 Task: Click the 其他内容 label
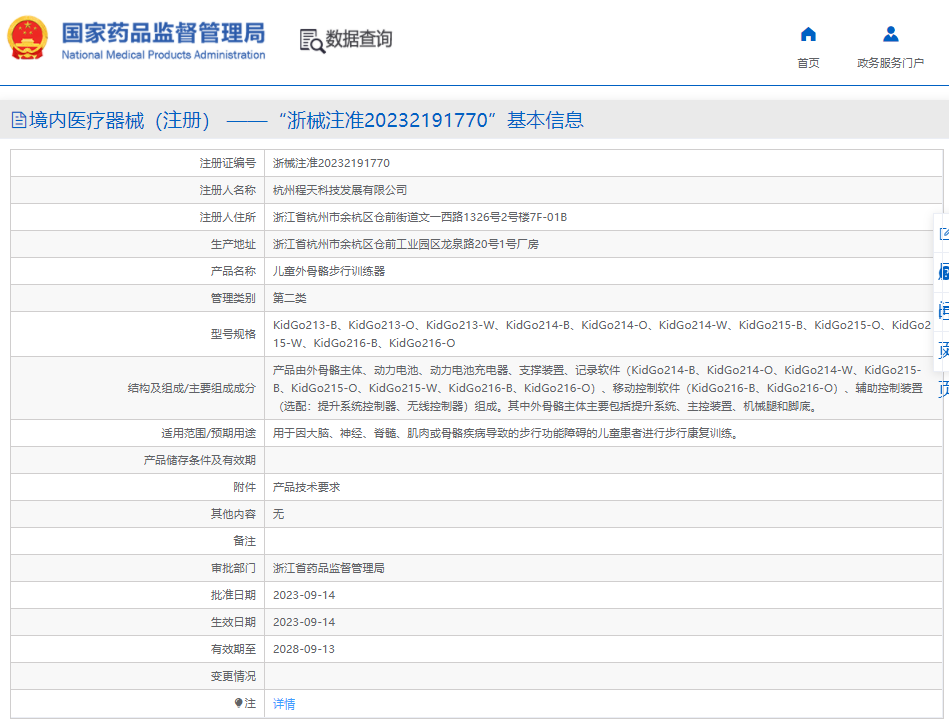pos(233,514)
